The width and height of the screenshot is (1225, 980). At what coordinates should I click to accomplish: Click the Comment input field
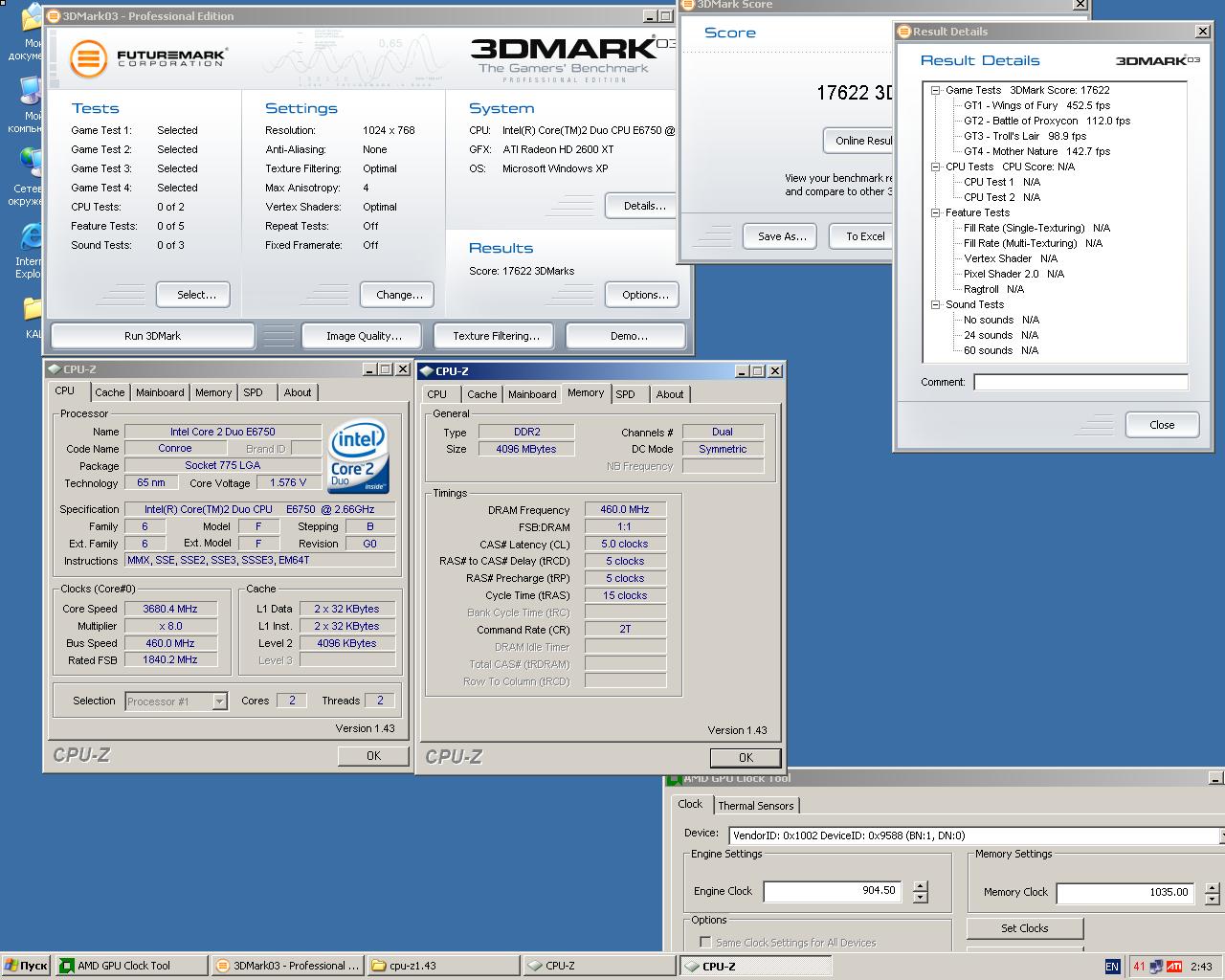(x=1080, y=382)
